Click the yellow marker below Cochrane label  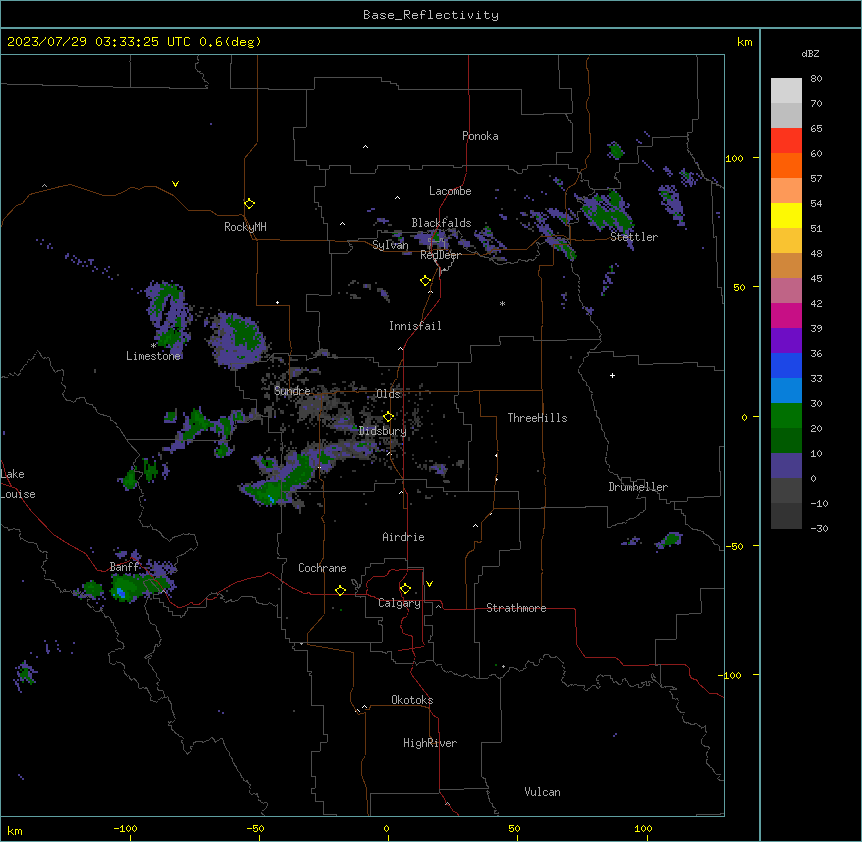point(340,590)
